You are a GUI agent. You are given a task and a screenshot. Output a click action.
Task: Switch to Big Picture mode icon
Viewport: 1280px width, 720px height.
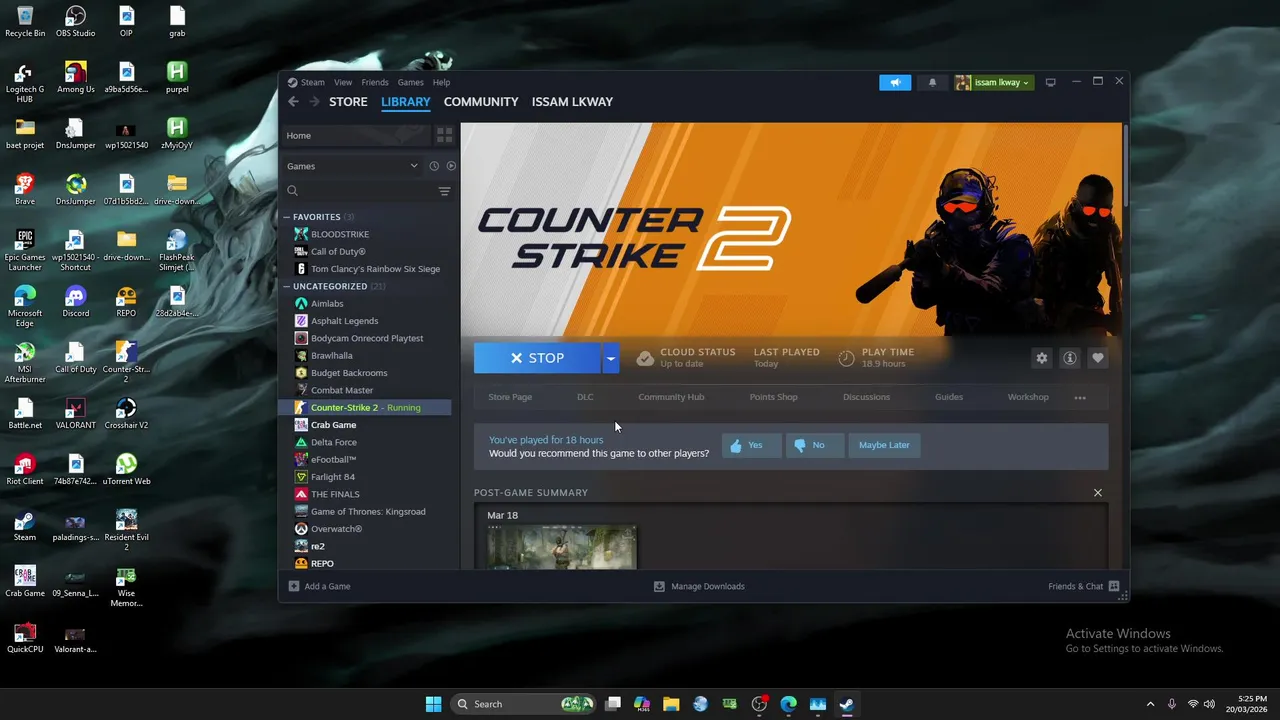point(1050,82)
